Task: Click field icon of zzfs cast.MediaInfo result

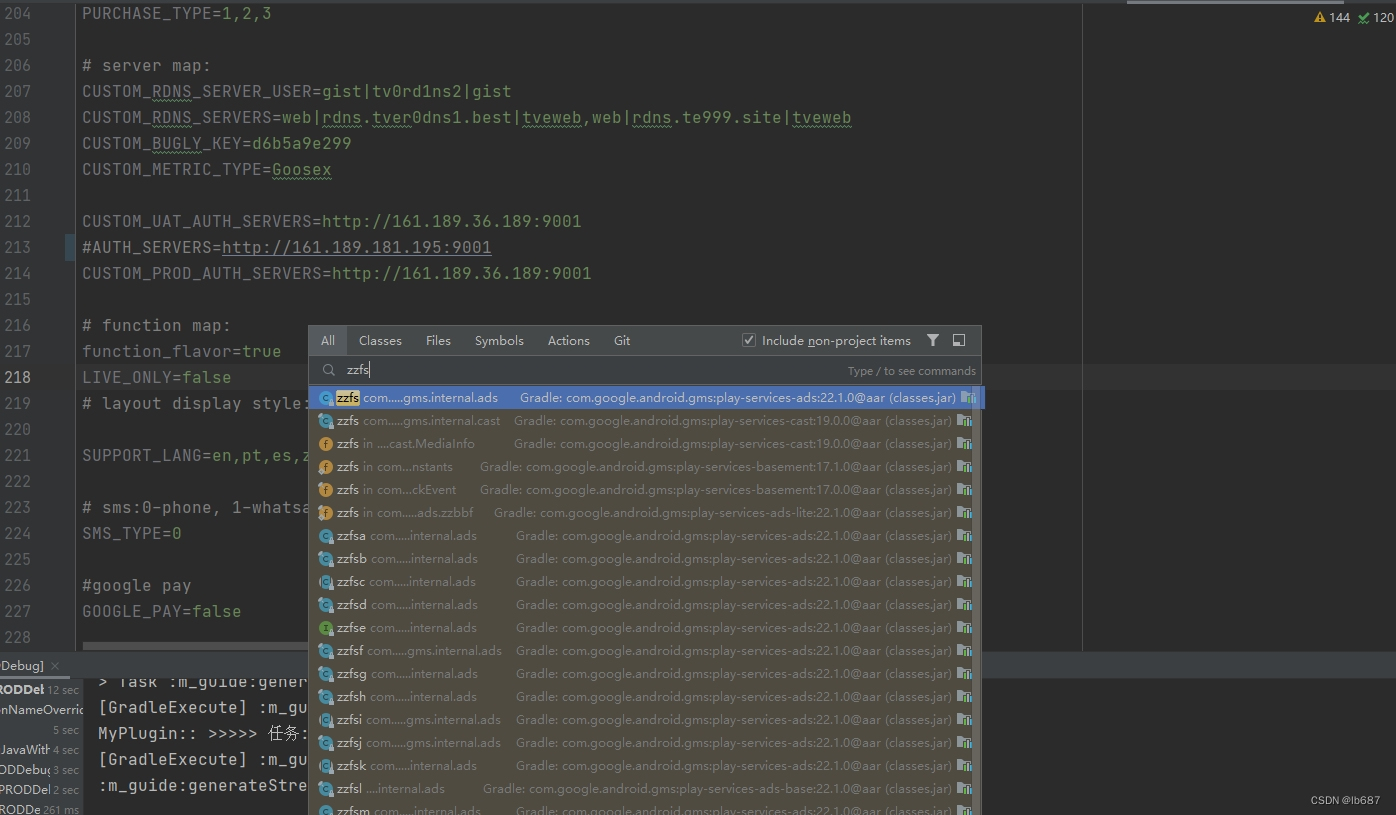Action: (x=325, y=444)
